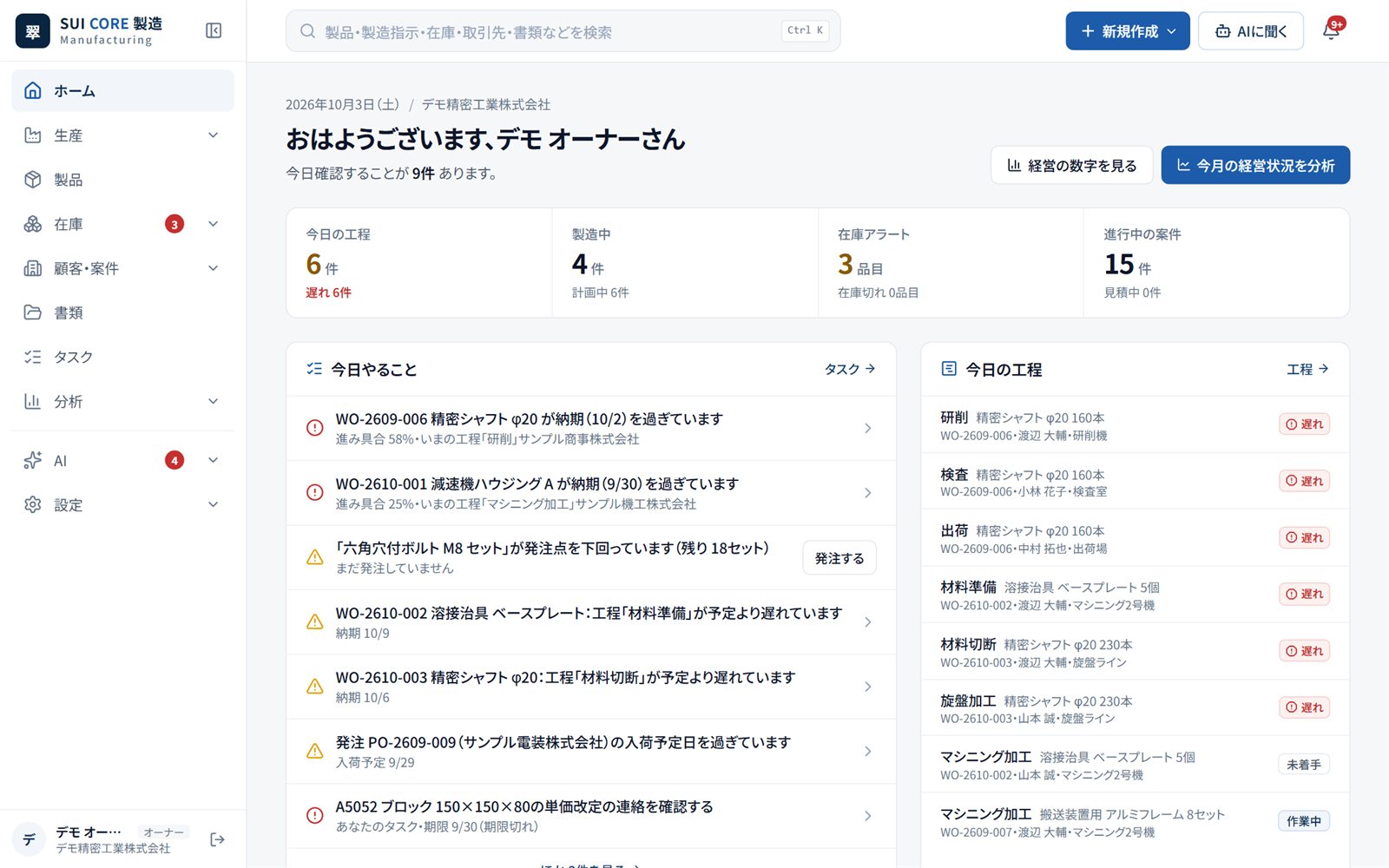This screenshot has width=1389, height=868.
Task: Click the user avatar デ
Action: coord(30,839)
